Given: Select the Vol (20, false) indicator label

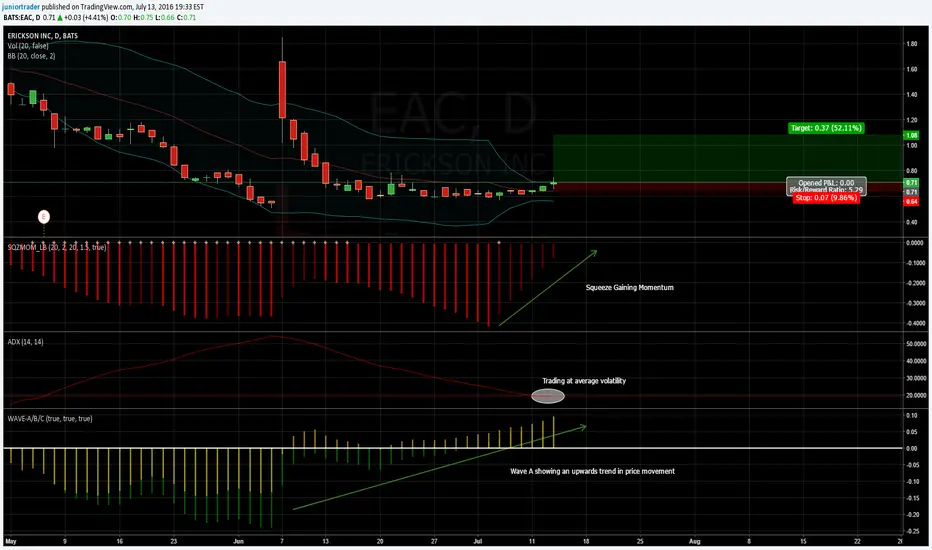Looking at the screenshot, I should coord(28,46).
